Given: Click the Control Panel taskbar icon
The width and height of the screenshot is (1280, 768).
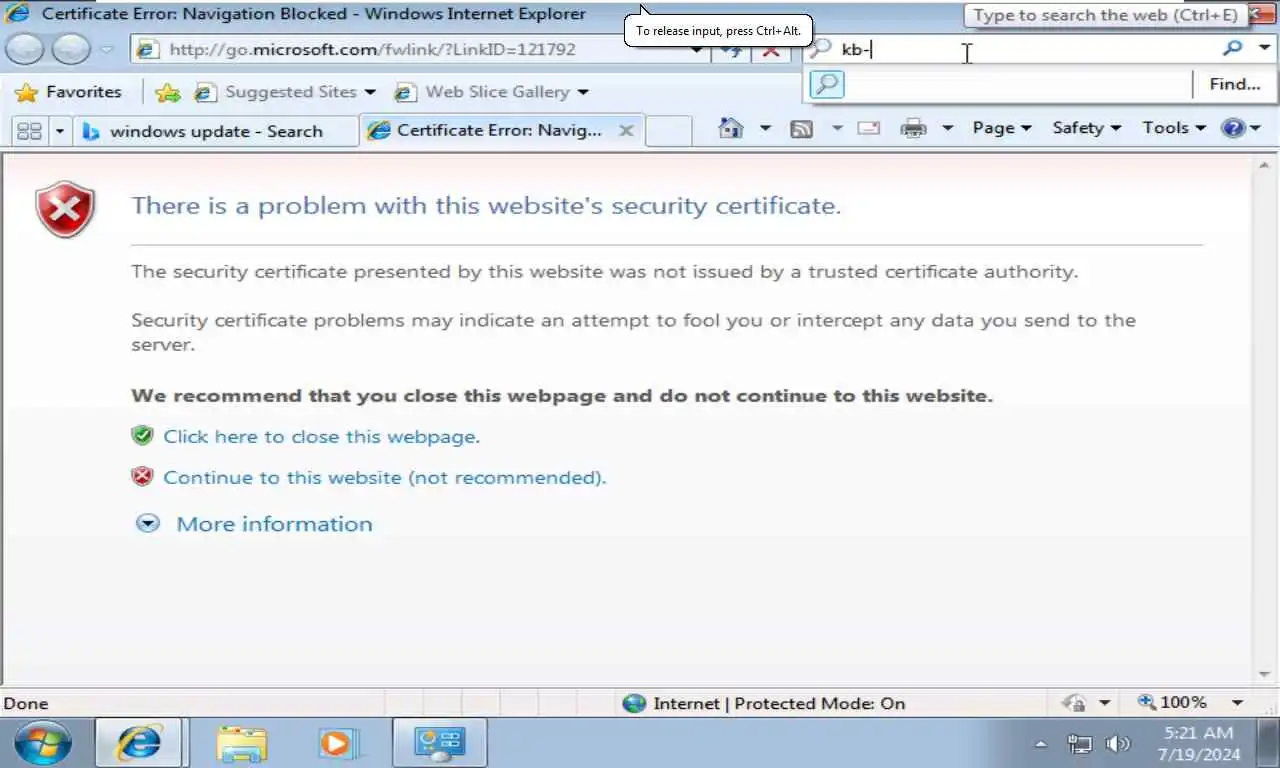Looking at the screenshot, I should coord(439,743).
